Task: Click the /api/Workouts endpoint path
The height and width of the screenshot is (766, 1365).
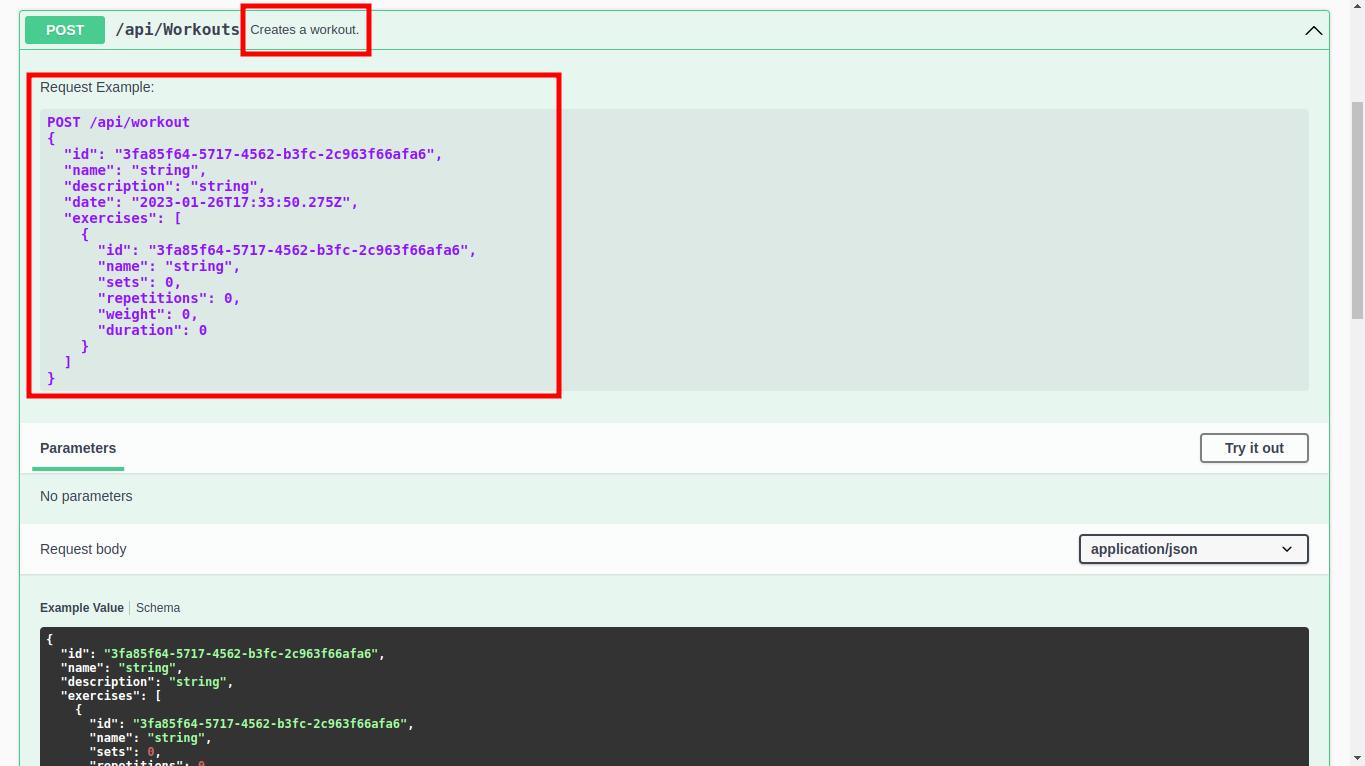Action: click(x=177, y=30)
